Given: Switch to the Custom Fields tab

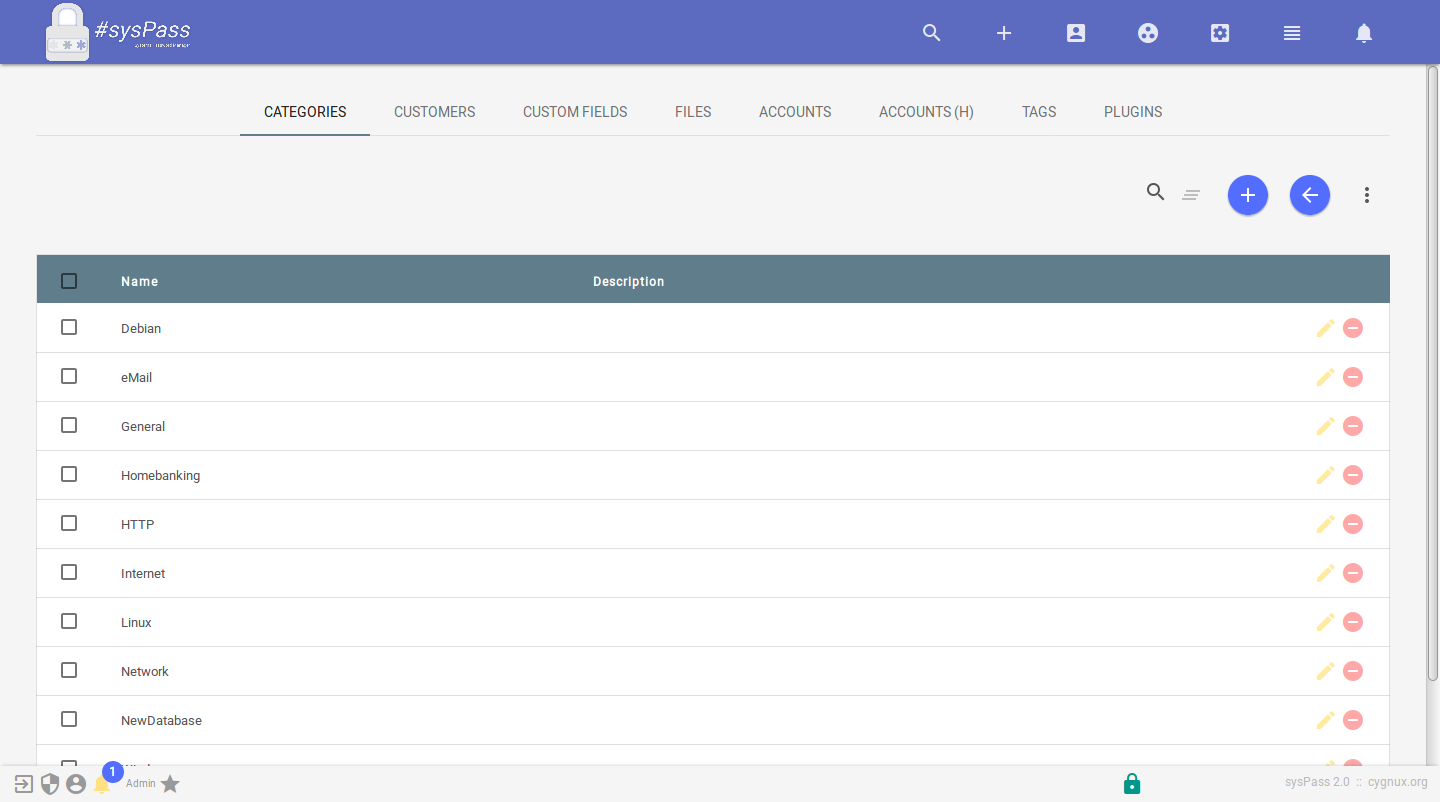Looking at the screenshot, I should point(575,112).
